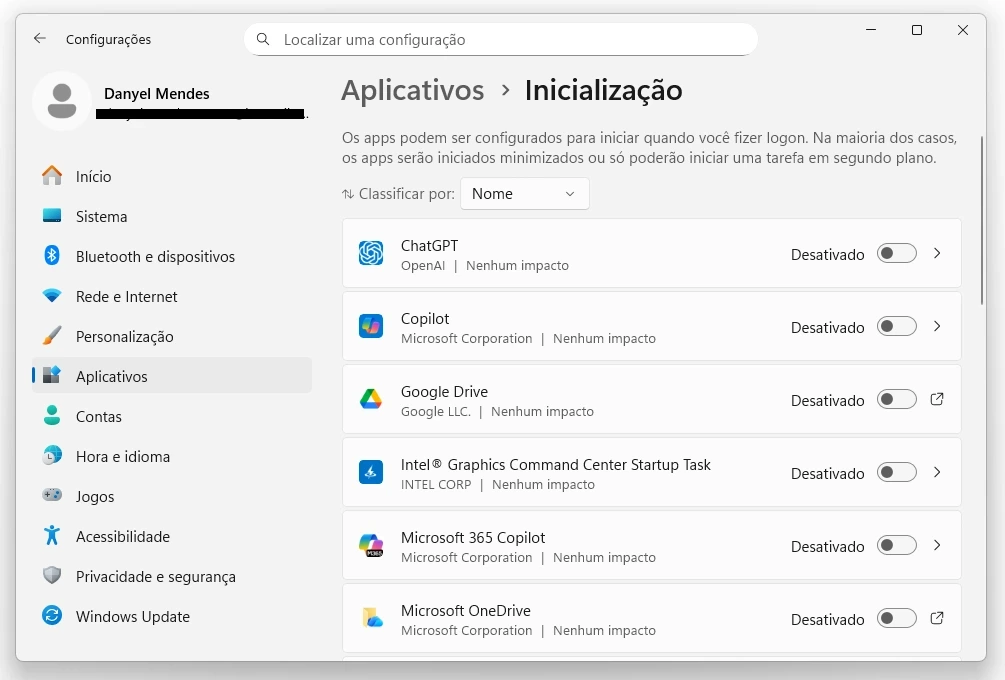1005x680 pixels.
Task: Click the Configurações window title
Action: 108,39
